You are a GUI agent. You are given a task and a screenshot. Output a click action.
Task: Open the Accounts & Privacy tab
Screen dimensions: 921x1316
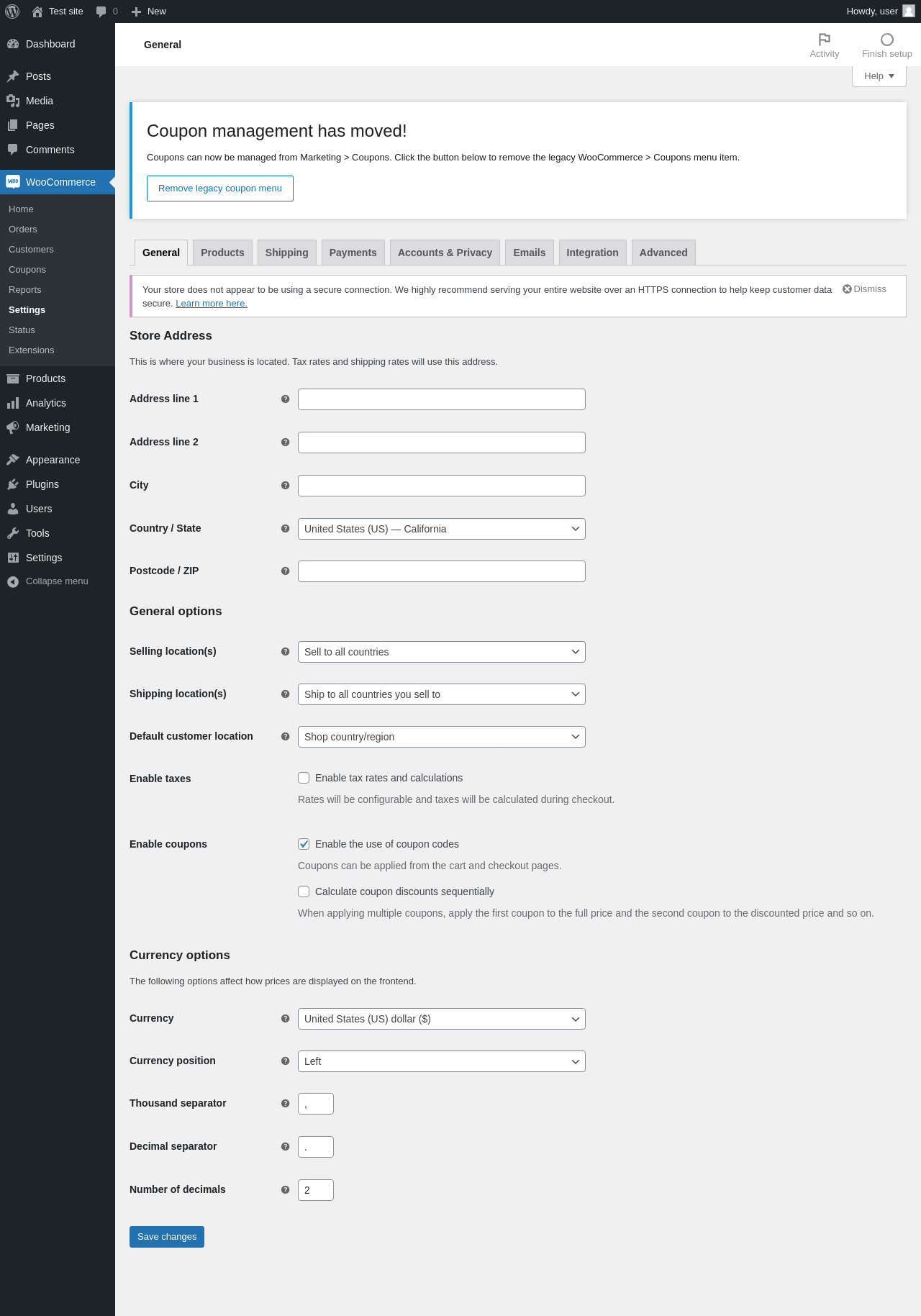445,253
